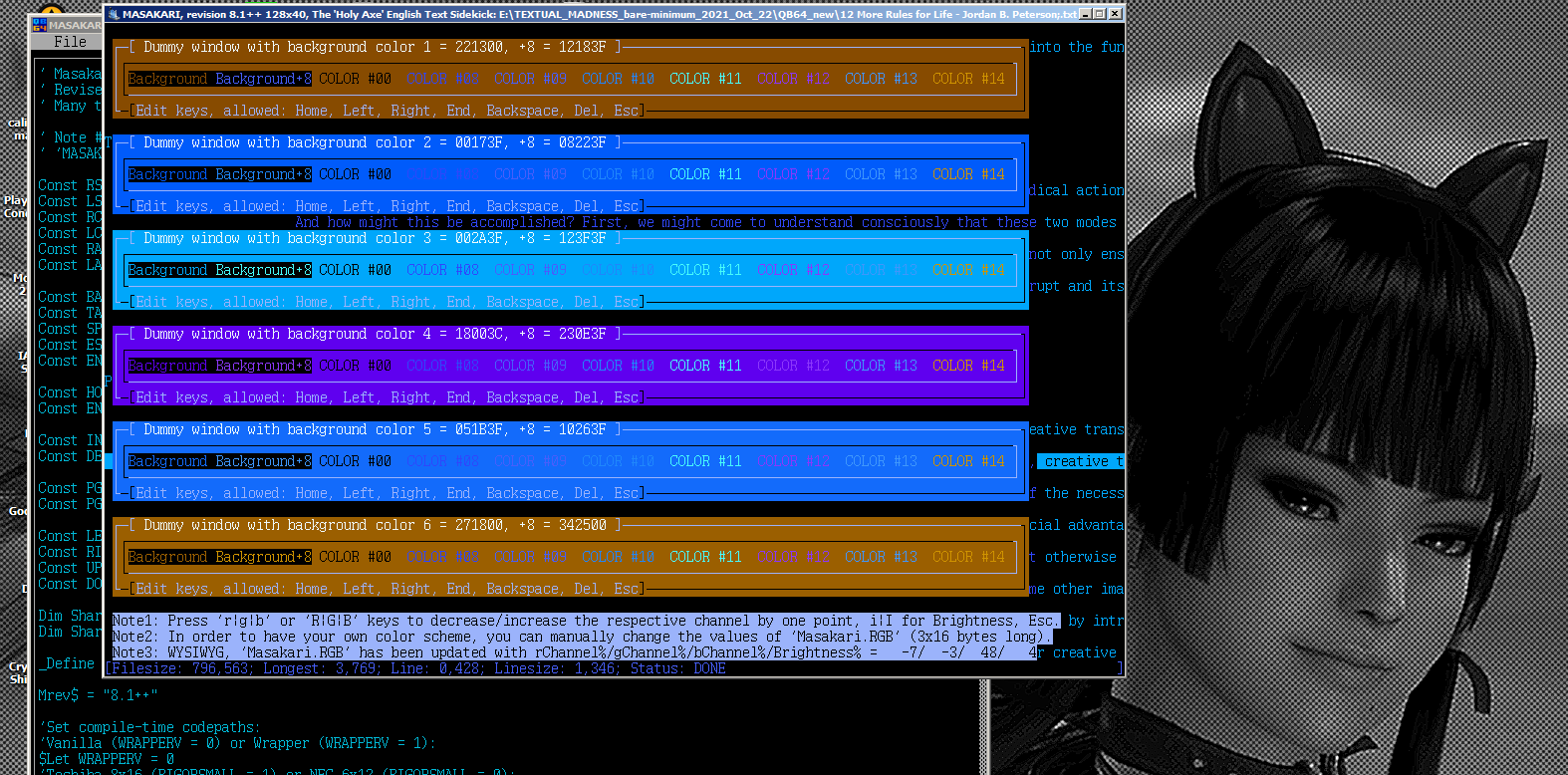The image size is (1568, 775).
Task: Click 'COLOR #11' in dummy window 4
Action: (705, 366)
